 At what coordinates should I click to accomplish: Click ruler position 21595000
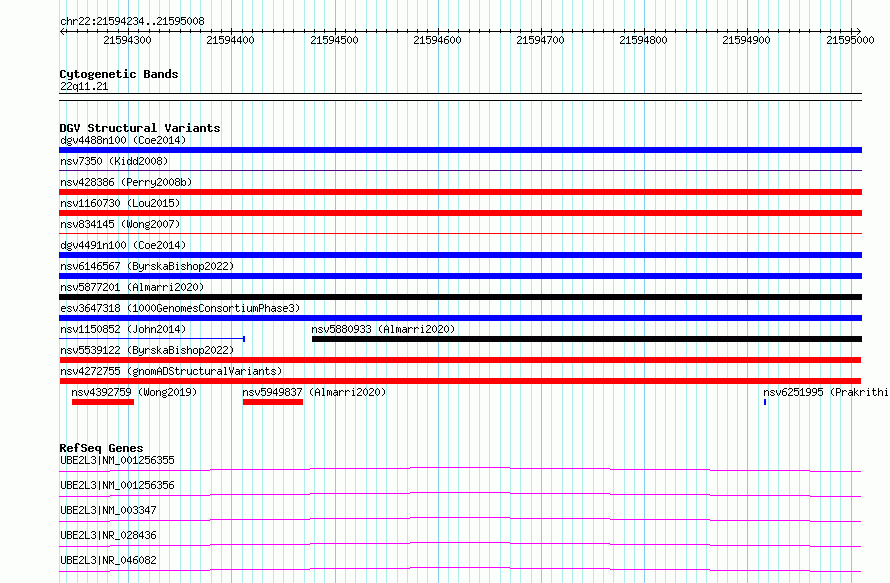pyautogui.click(x=850, y=40)
